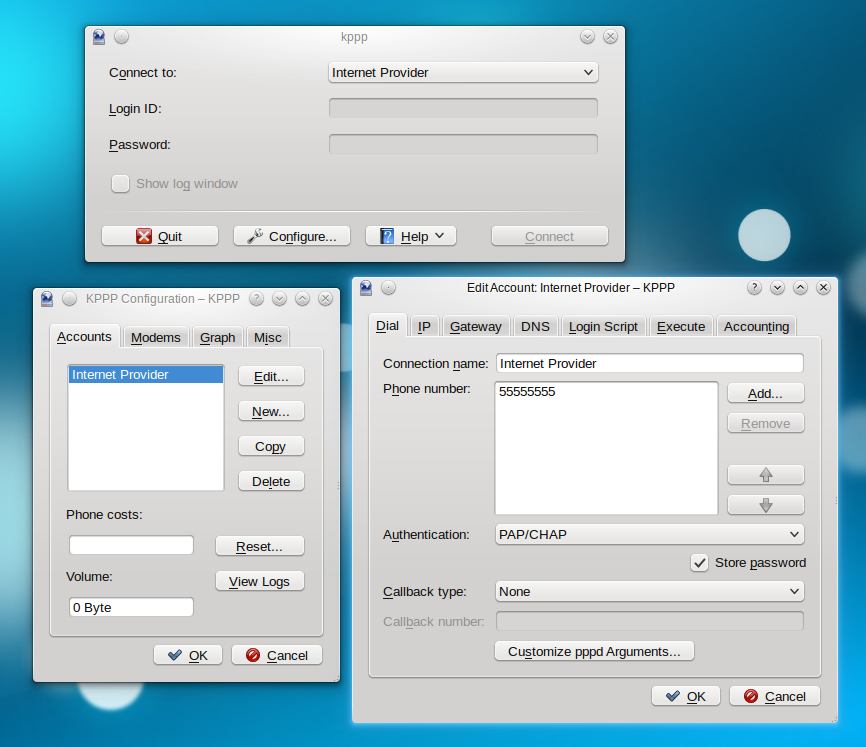Click the Customize pppd Arguments button
This screenshot has height=747, width=866.
(594, 651)
